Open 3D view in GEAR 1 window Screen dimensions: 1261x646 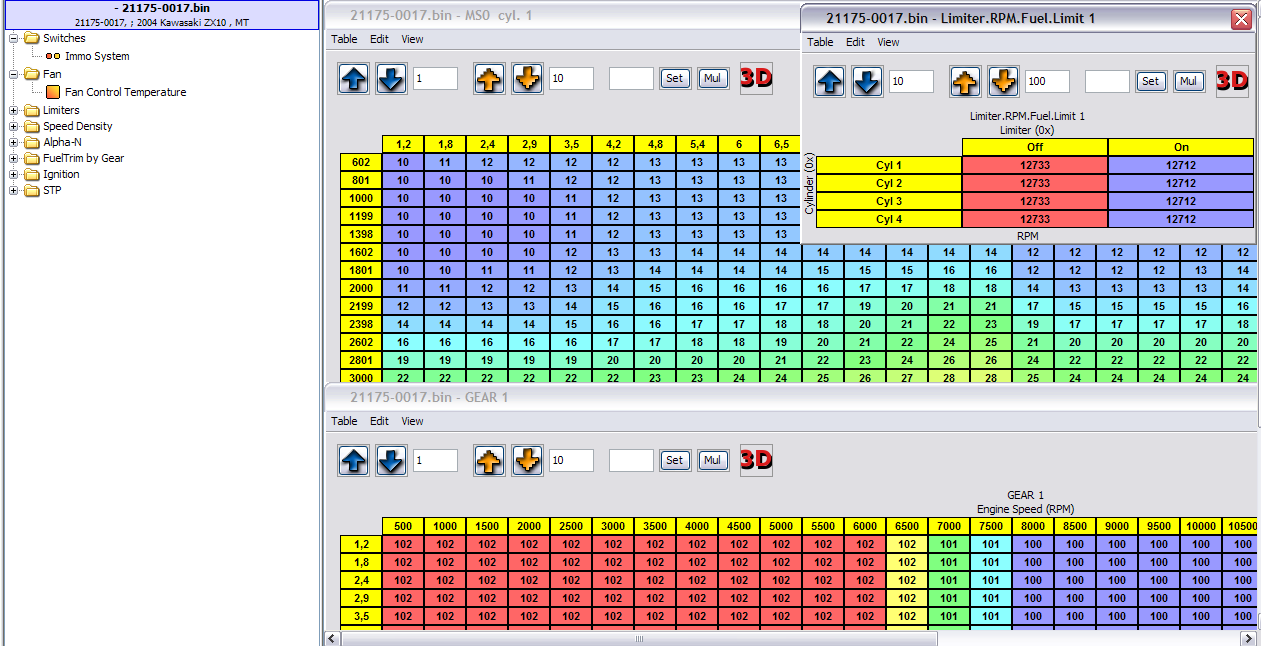[x=756, y=460]
